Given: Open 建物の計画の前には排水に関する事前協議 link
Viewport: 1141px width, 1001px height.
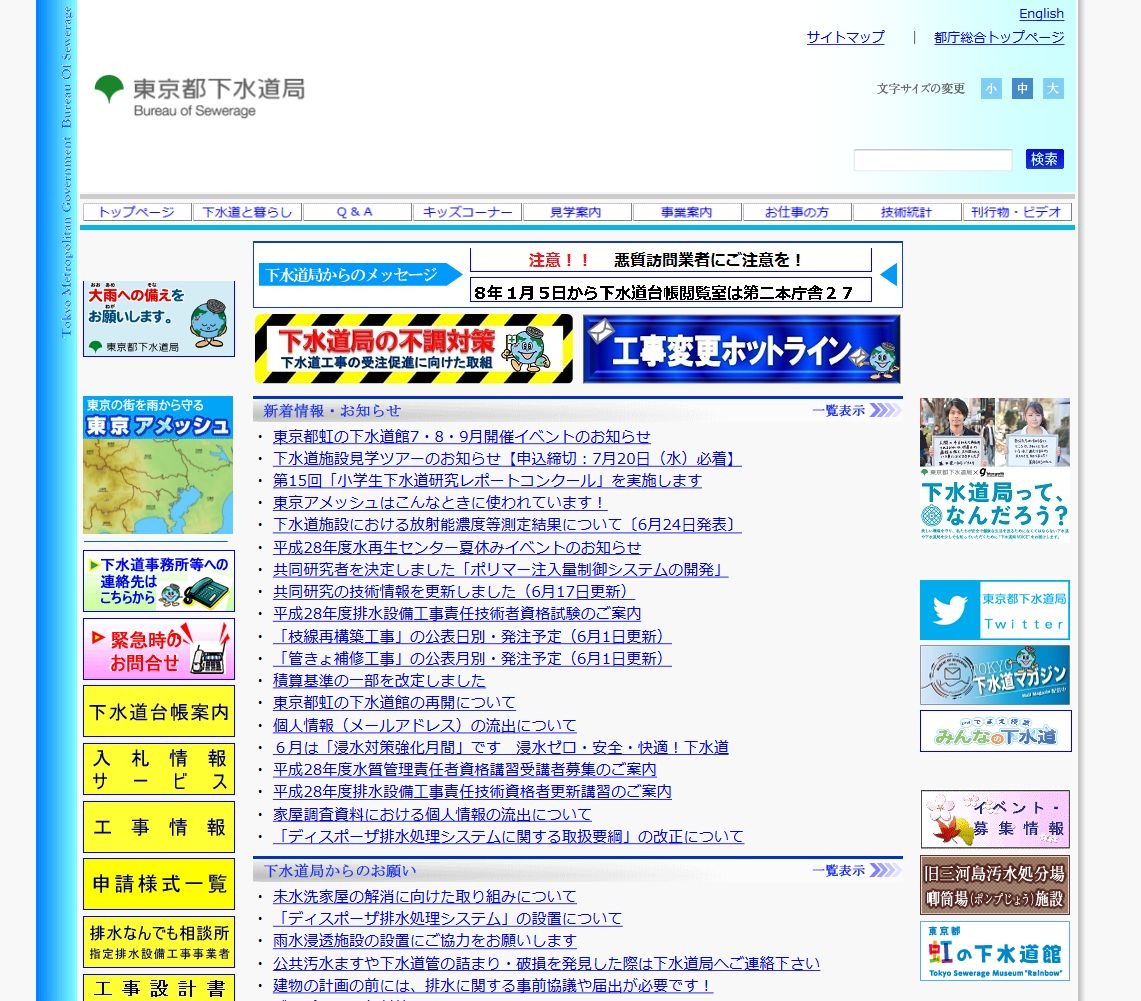Looking at the screenshot, I should (x=493, y=985).
